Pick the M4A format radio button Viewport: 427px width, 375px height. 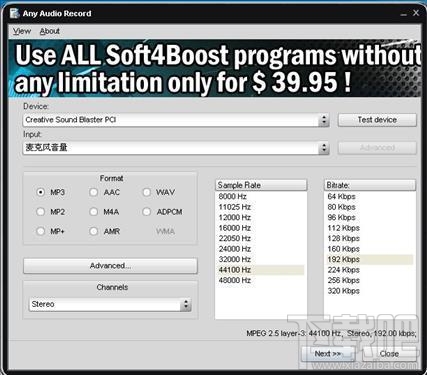tap(94, 212)
